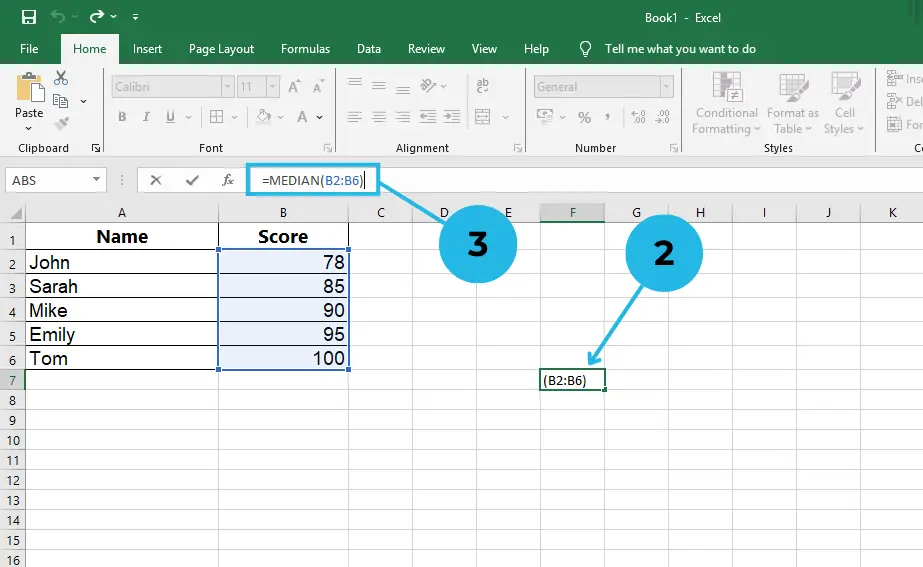The image size is (923, 567).
Task: Open Format as Table menu
Action: [793, 104]
